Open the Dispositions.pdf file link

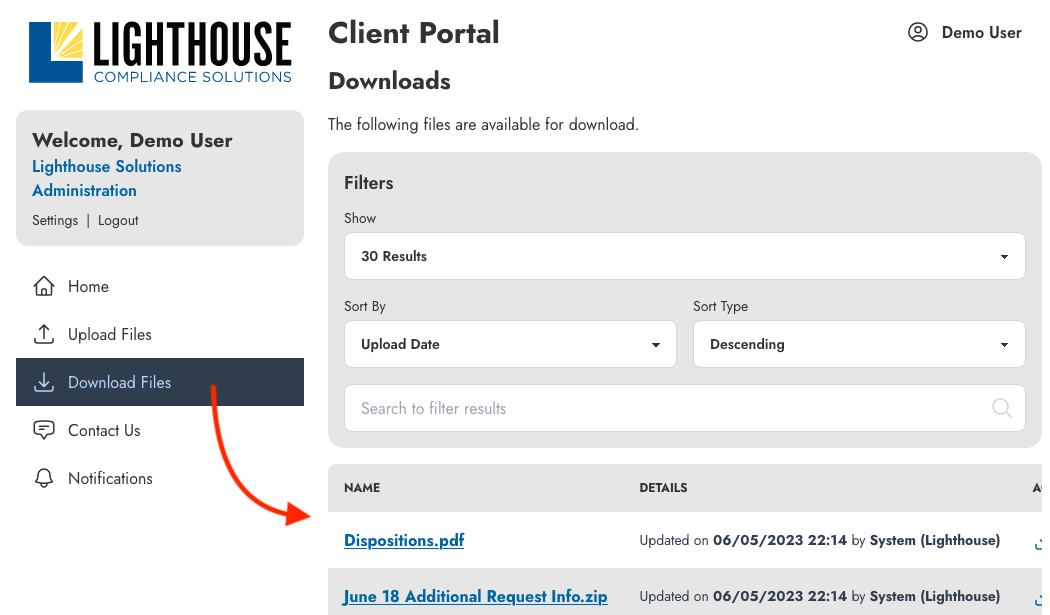pyautogui.click(x=403, y=540)
